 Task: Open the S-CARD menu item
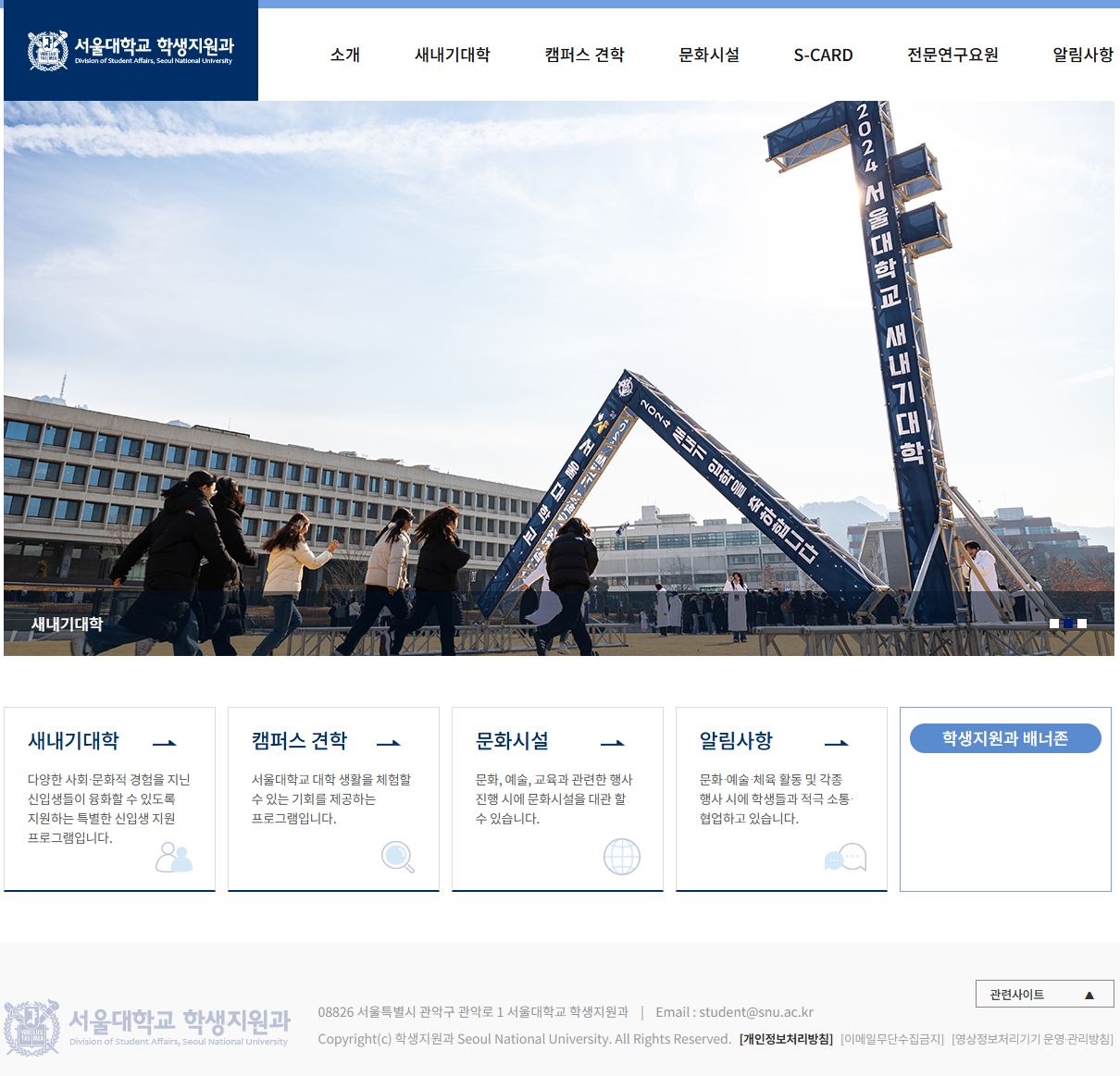pos(823,55)
